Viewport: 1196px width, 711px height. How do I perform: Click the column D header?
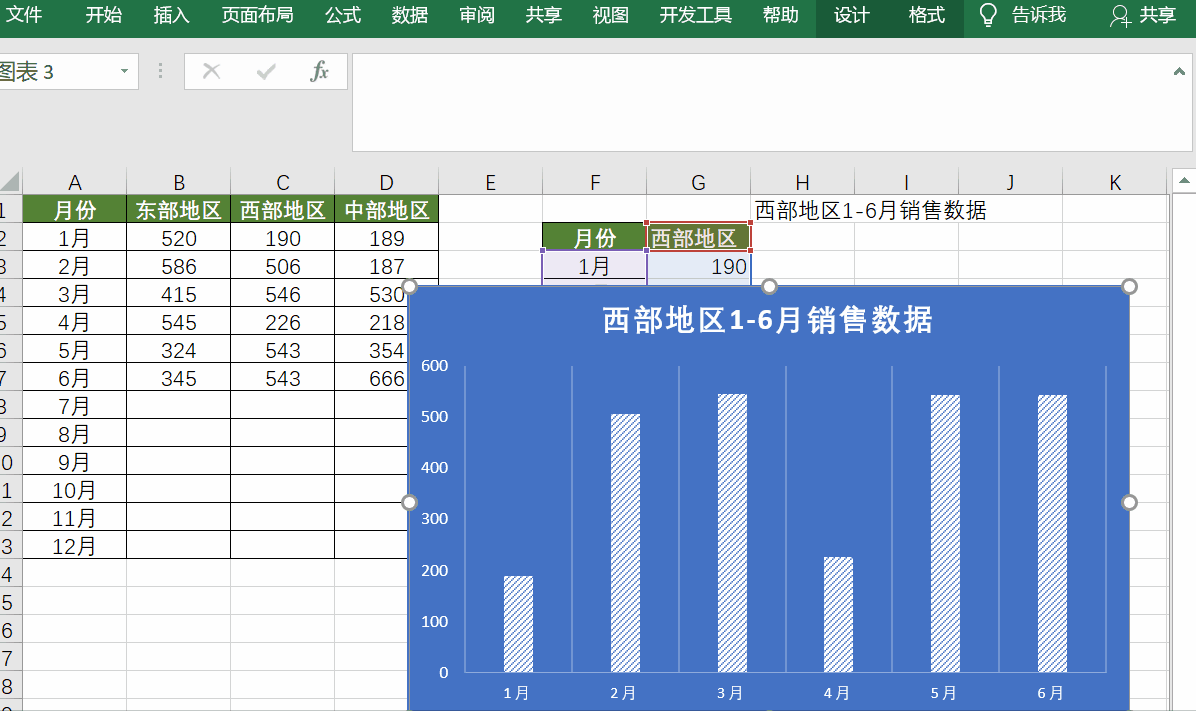tap(386, 181)
